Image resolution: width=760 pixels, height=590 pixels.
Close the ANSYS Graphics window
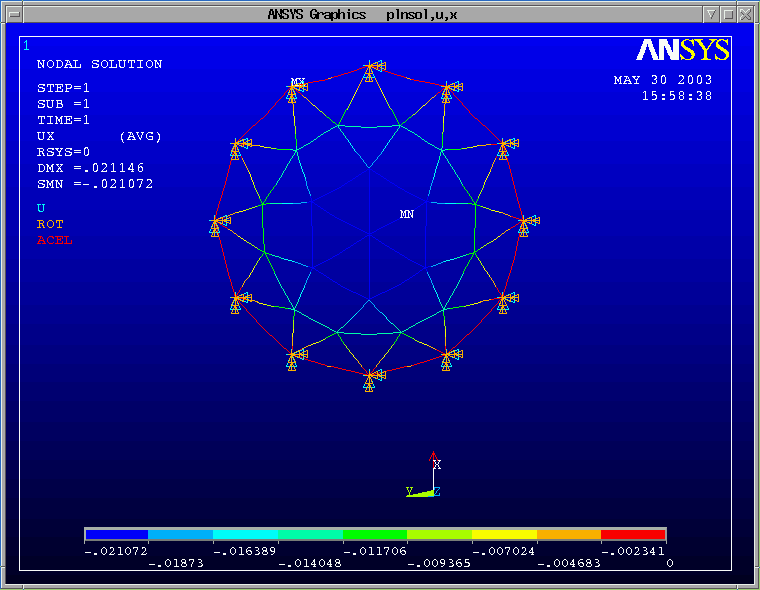coord(745,15)
